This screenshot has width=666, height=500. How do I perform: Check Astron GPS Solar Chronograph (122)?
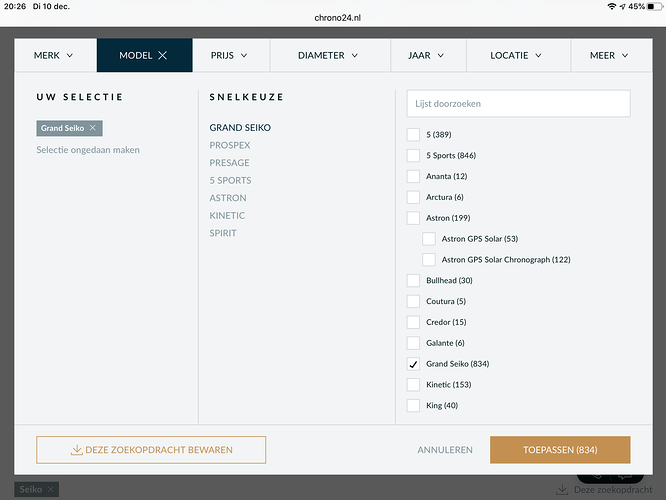[429, 260]
